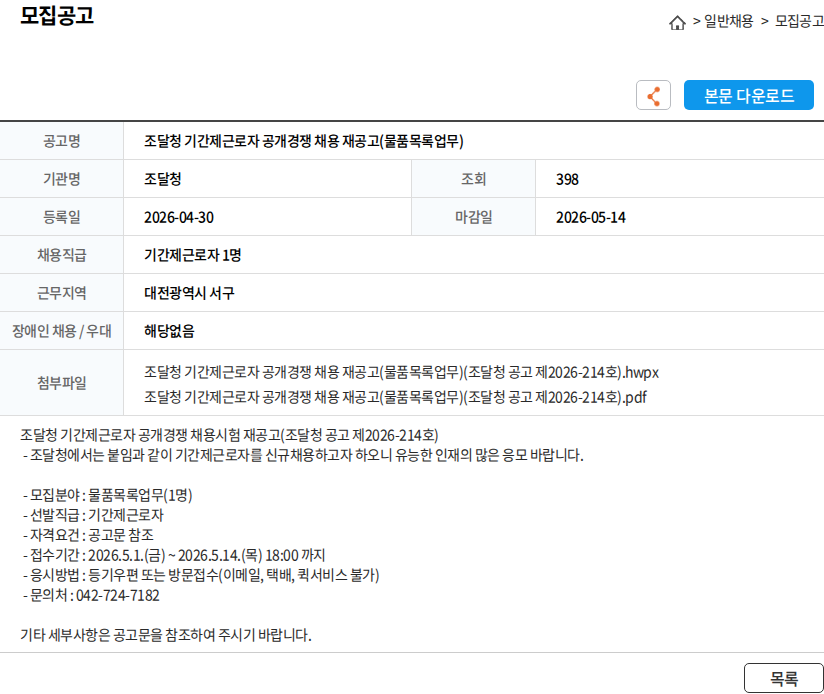Select the 자격요건 : 공고문 참조 line

pos(88,535)
